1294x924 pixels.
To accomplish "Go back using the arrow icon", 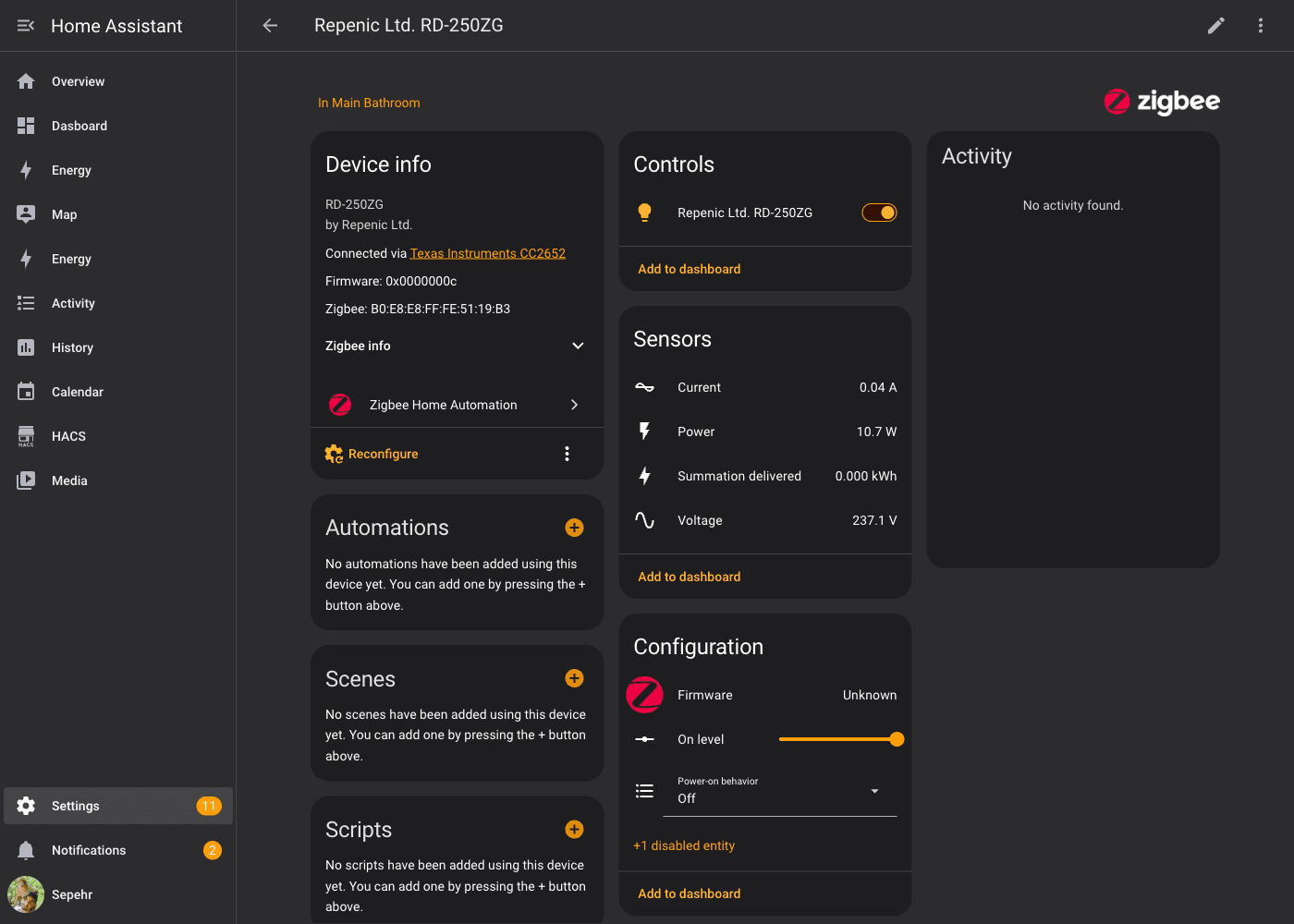I will point(270,26).
